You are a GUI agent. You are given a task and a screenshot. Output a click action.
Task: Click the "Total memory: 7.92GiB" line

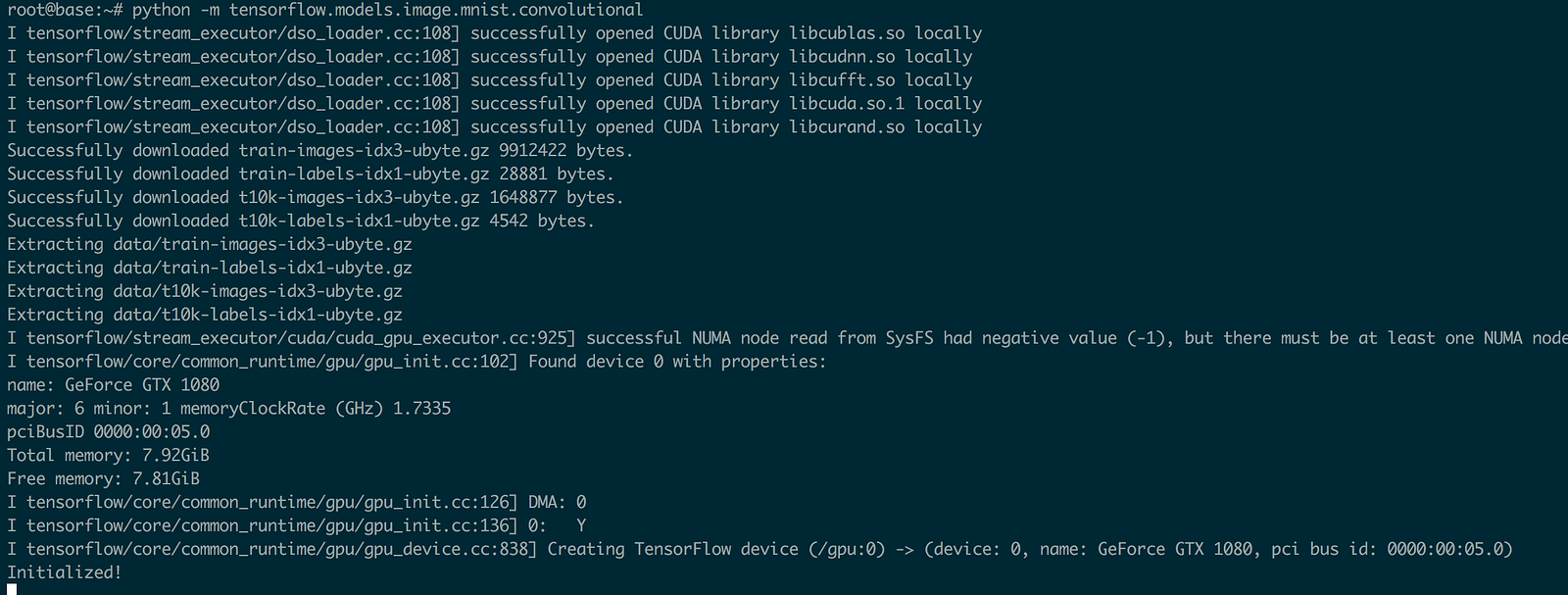click(108, 456)
